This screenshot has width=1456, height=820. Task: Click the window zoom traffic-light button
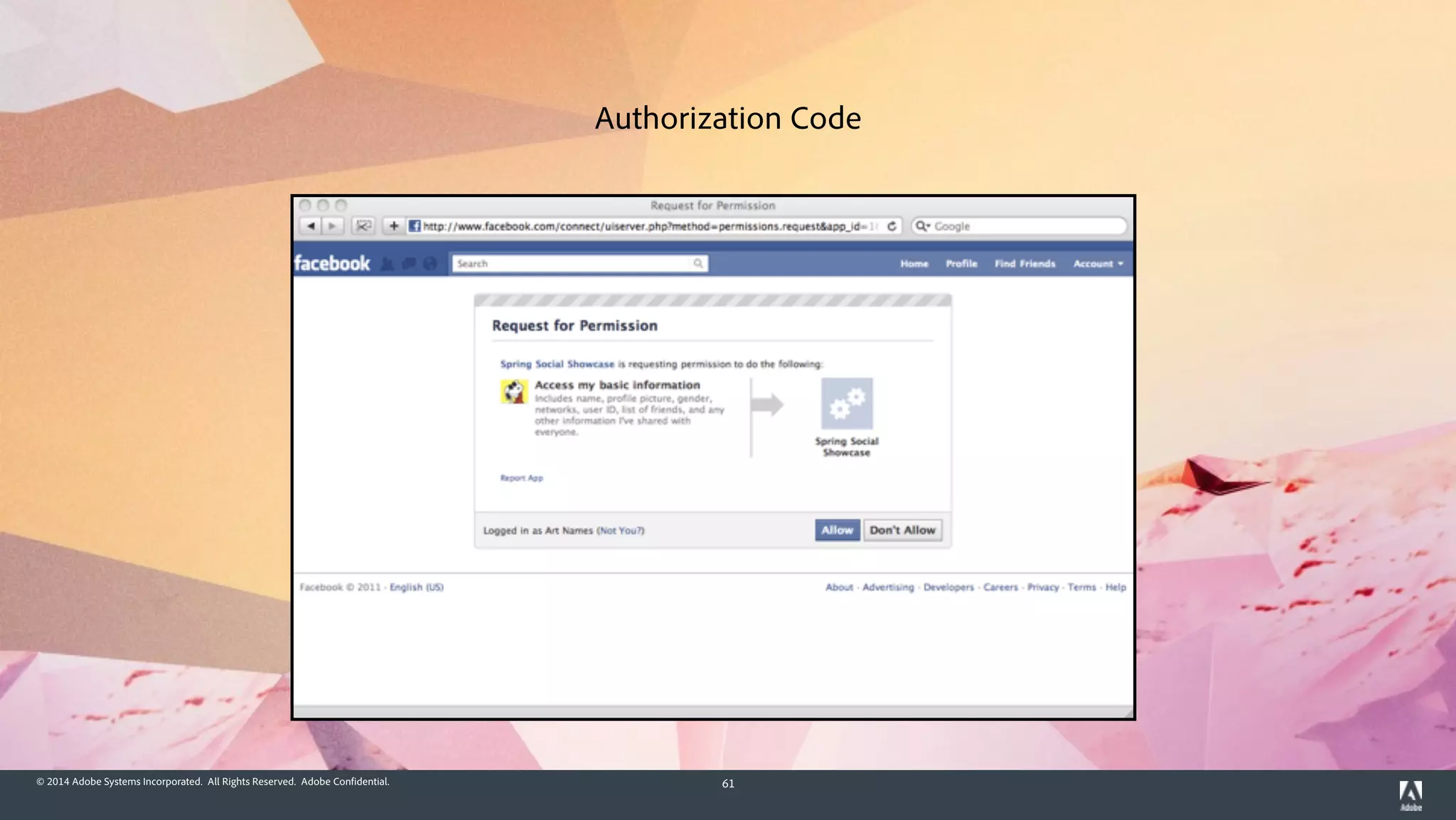point(341,206)
